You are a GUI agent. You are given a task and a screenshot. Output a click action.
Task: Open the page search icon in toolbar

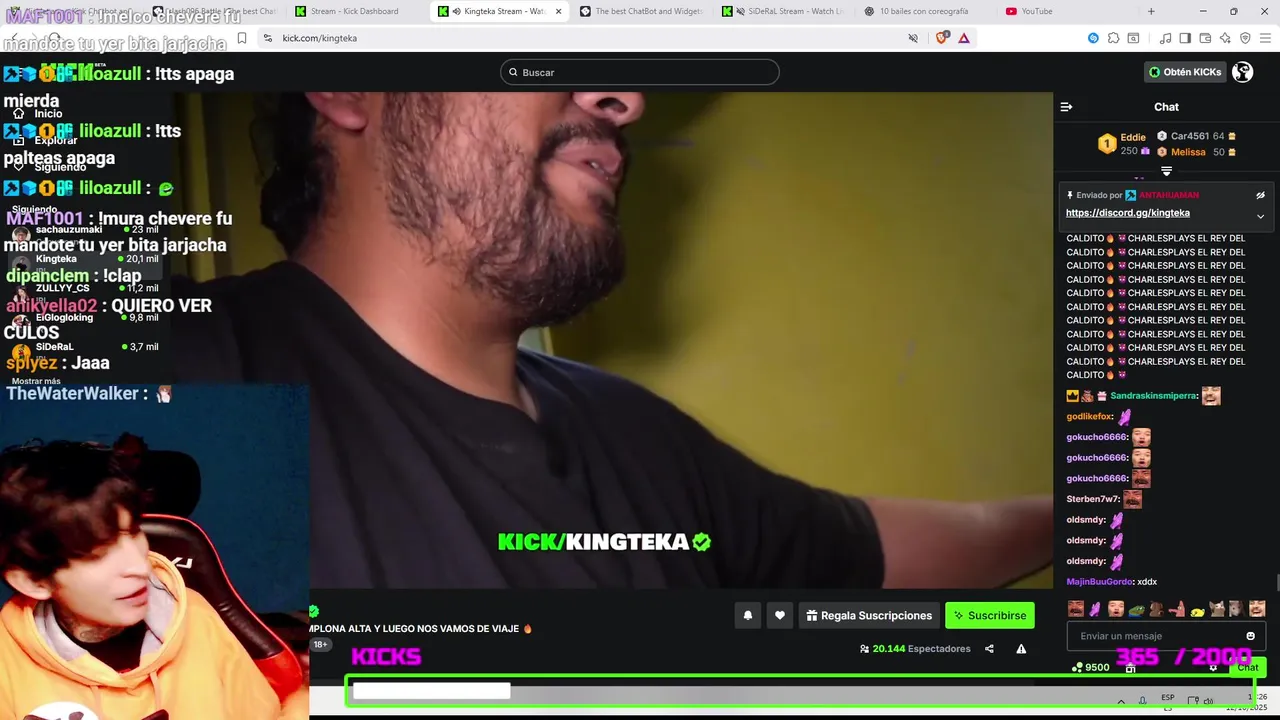1133,38
